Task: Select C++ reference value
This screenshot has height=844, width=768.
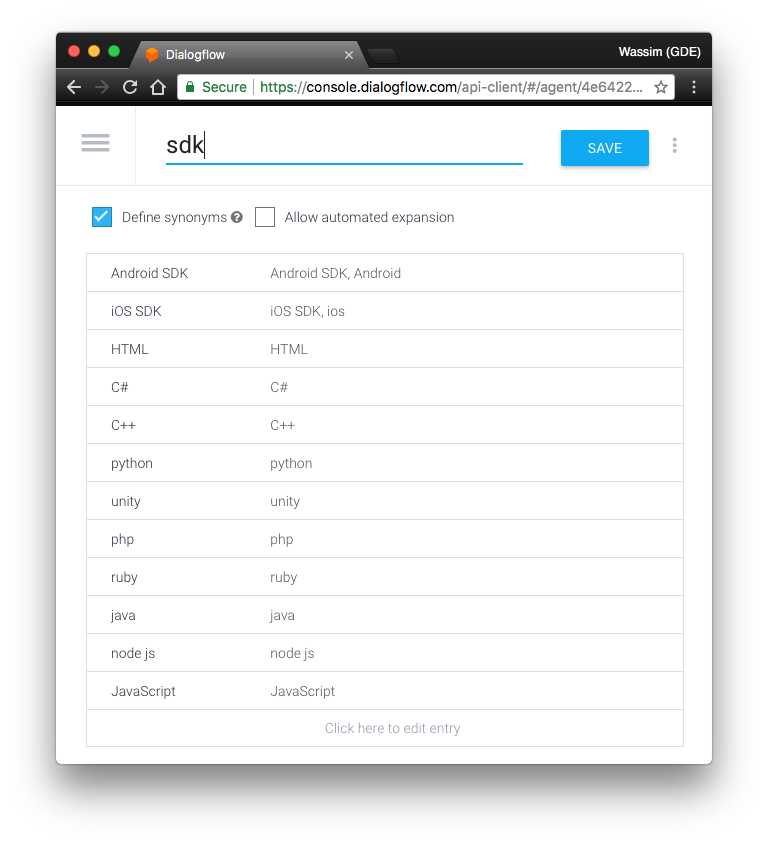Action: pyautogui.click(x=123, y=425)
